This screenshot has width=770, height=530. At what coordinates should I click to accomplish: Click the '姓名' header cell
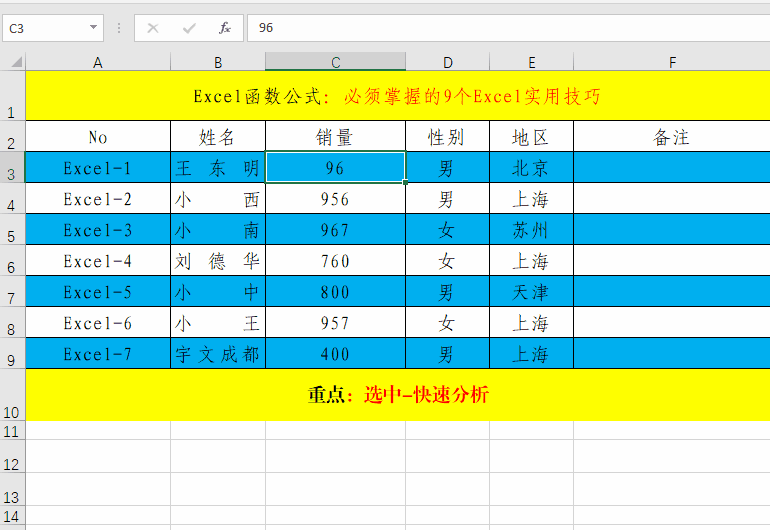(218, 136)
